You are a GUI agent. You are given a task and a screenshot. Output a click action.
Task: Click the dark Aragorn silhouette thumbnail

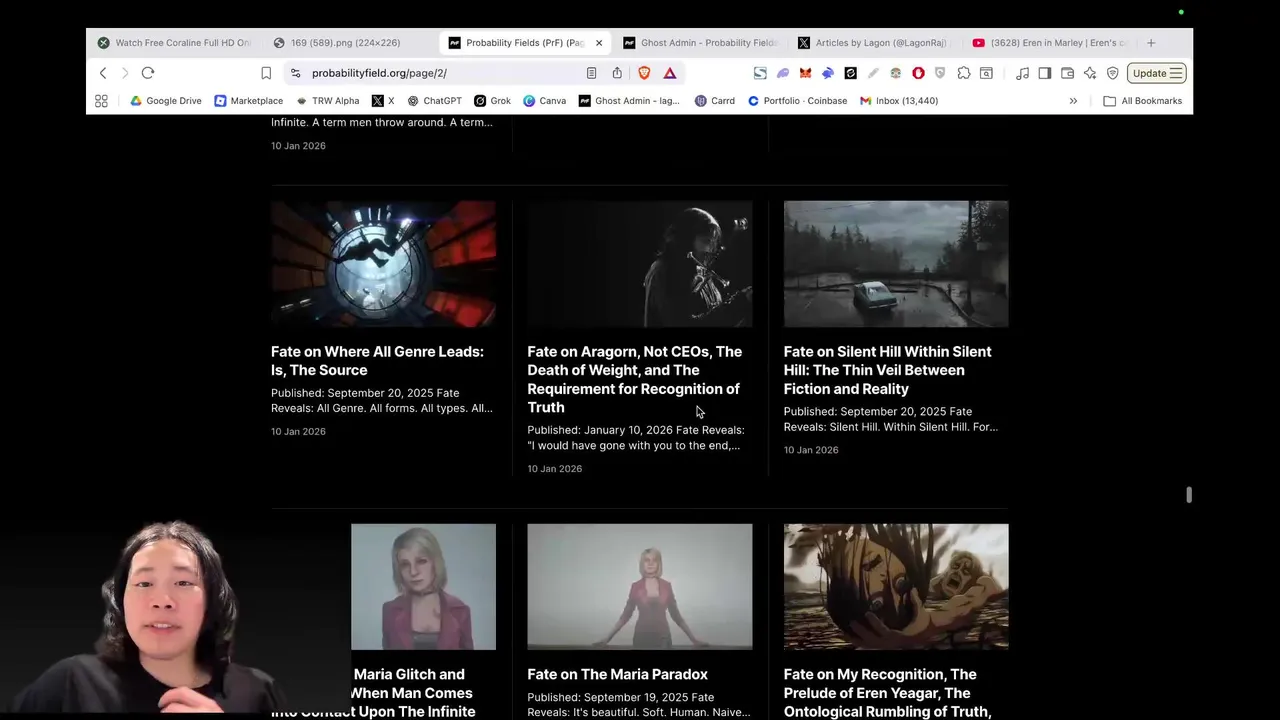(x=640, y=264)
